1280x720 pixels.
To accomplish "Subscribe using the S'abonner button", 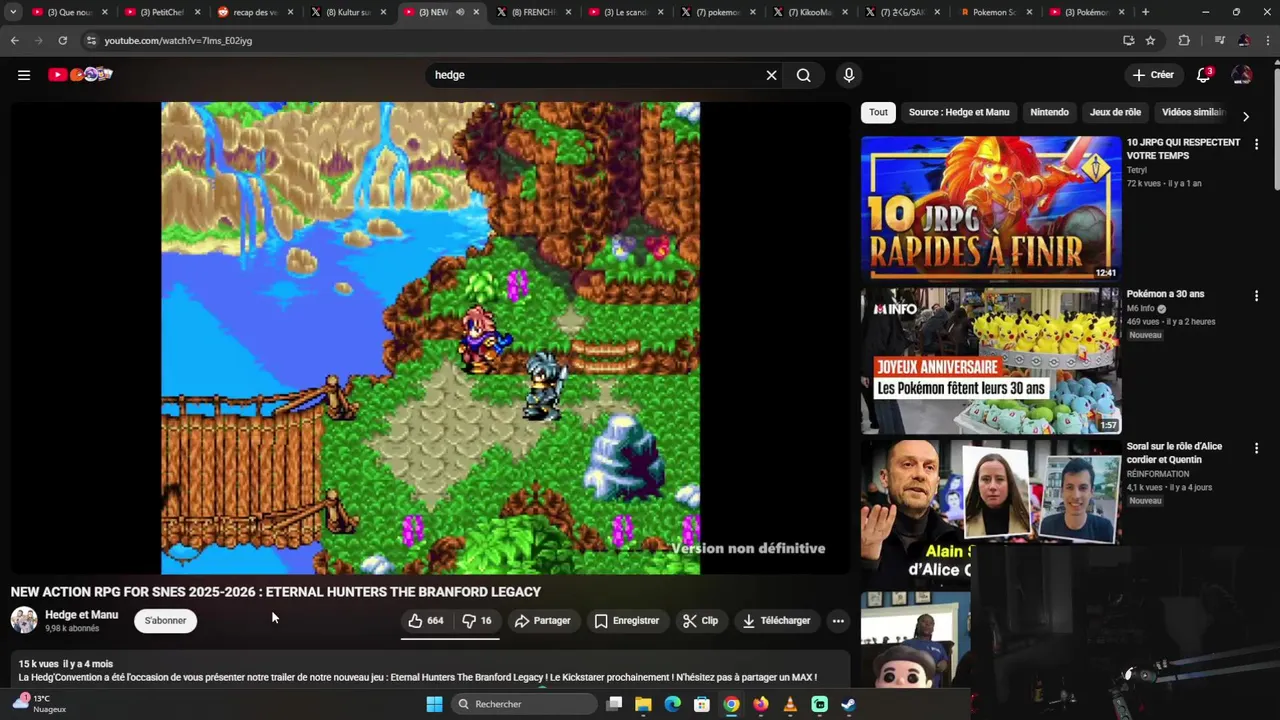I will click(165, 621).
